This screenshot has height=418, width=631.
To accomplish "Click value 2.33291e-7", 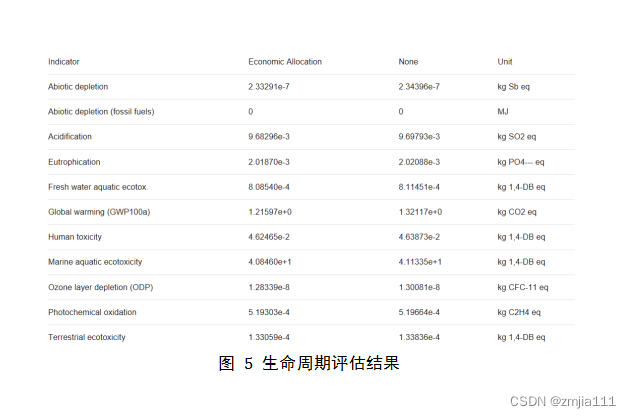I will 269,86.
